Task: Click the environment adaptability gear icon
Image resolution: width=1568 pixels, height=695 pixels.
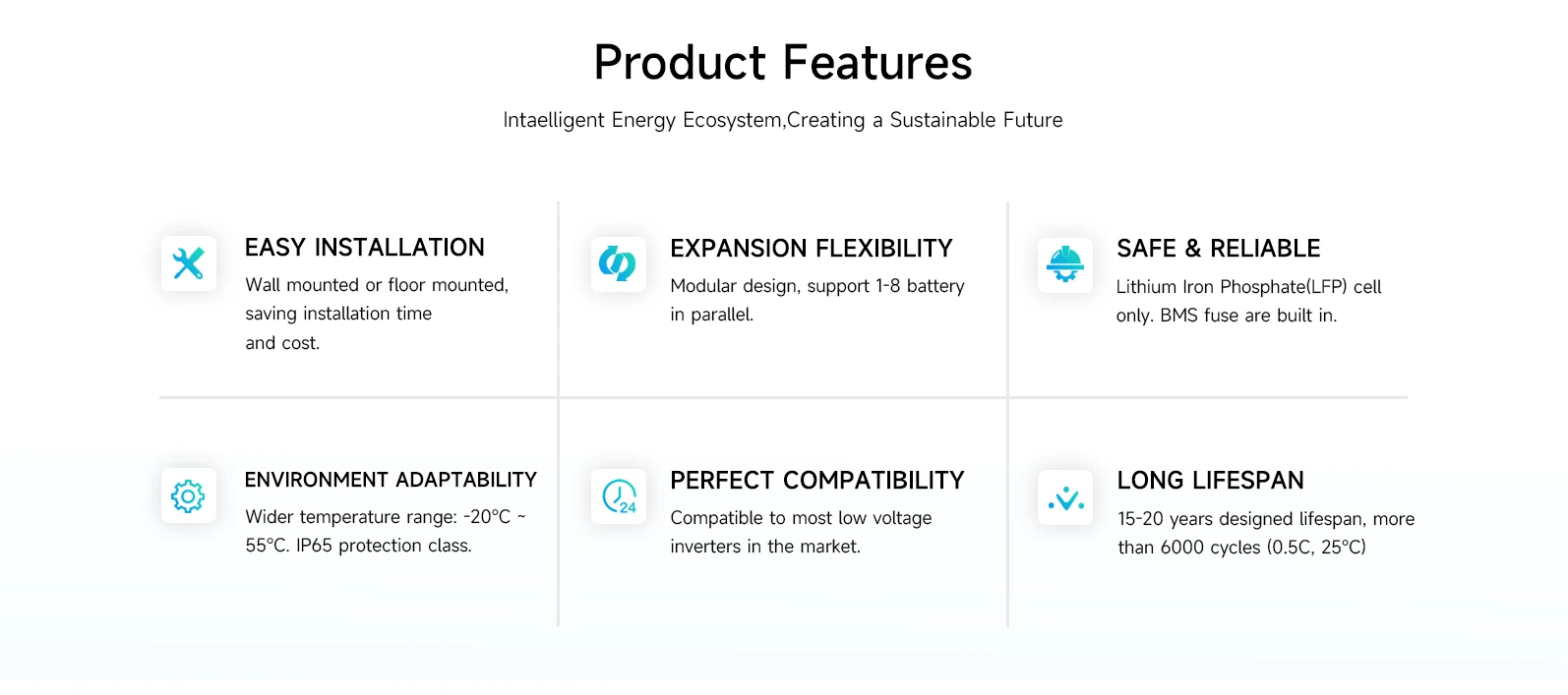Action: point(189,495)
